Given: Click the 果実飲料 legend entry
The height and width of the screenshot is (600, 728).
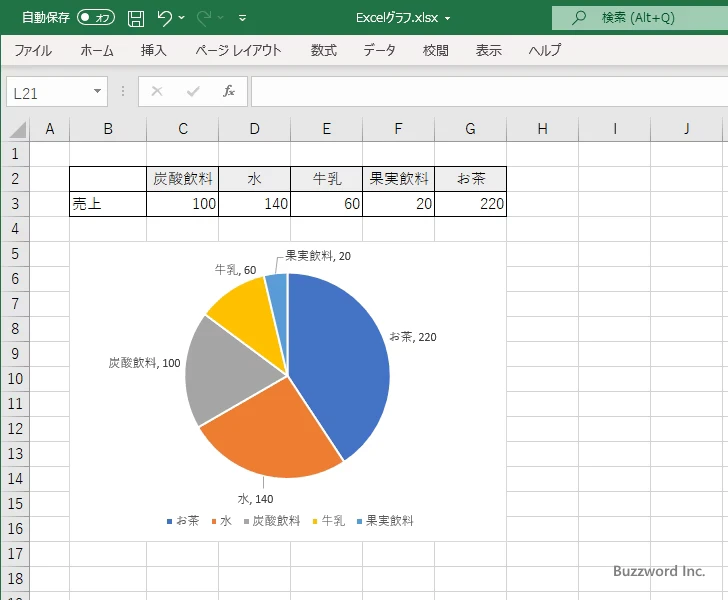Looking at the screenshot, I should pyautogui.click(x=385, y=521).
